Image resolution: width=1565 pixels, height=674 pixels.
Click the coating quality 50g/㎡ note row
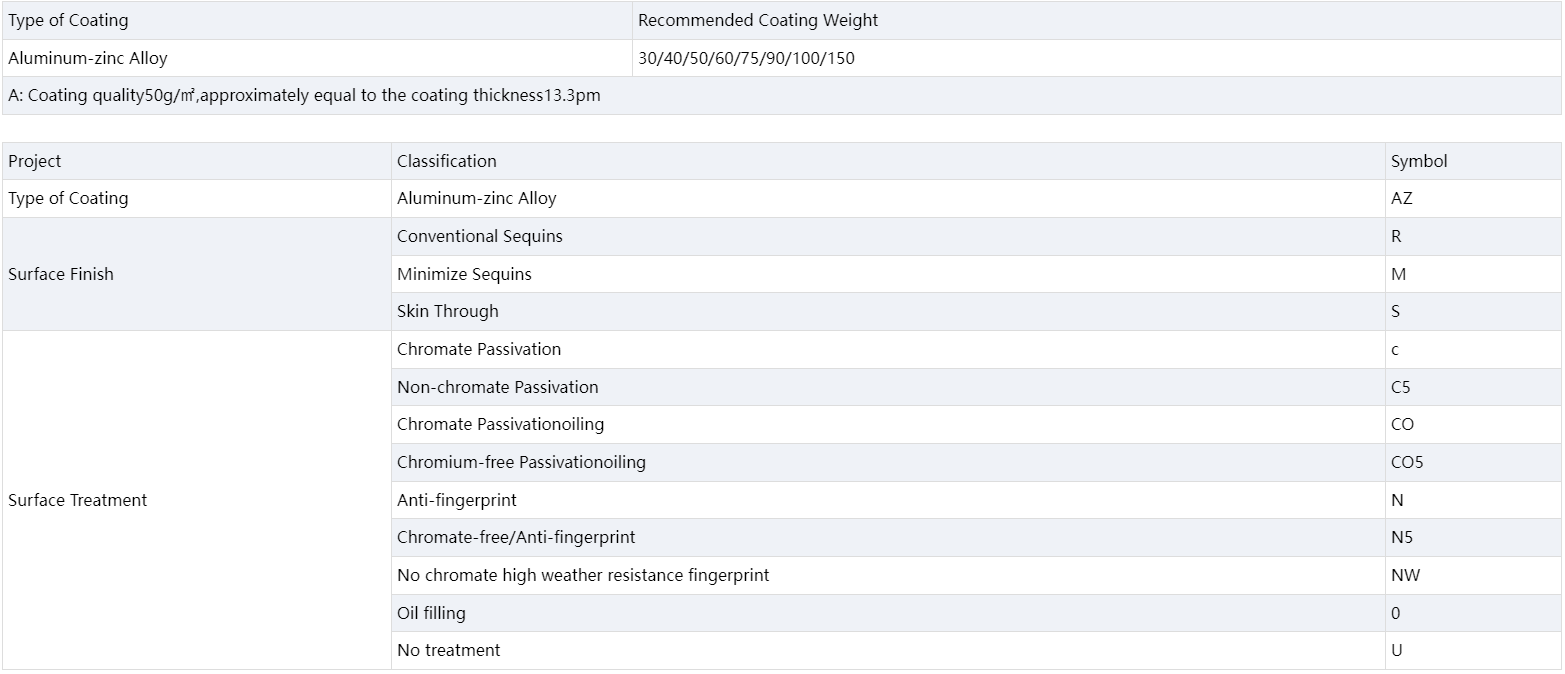pos(304,96)
